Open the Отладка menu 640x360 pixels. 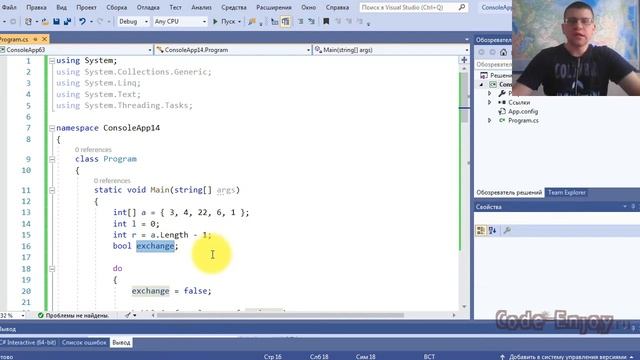148,7
